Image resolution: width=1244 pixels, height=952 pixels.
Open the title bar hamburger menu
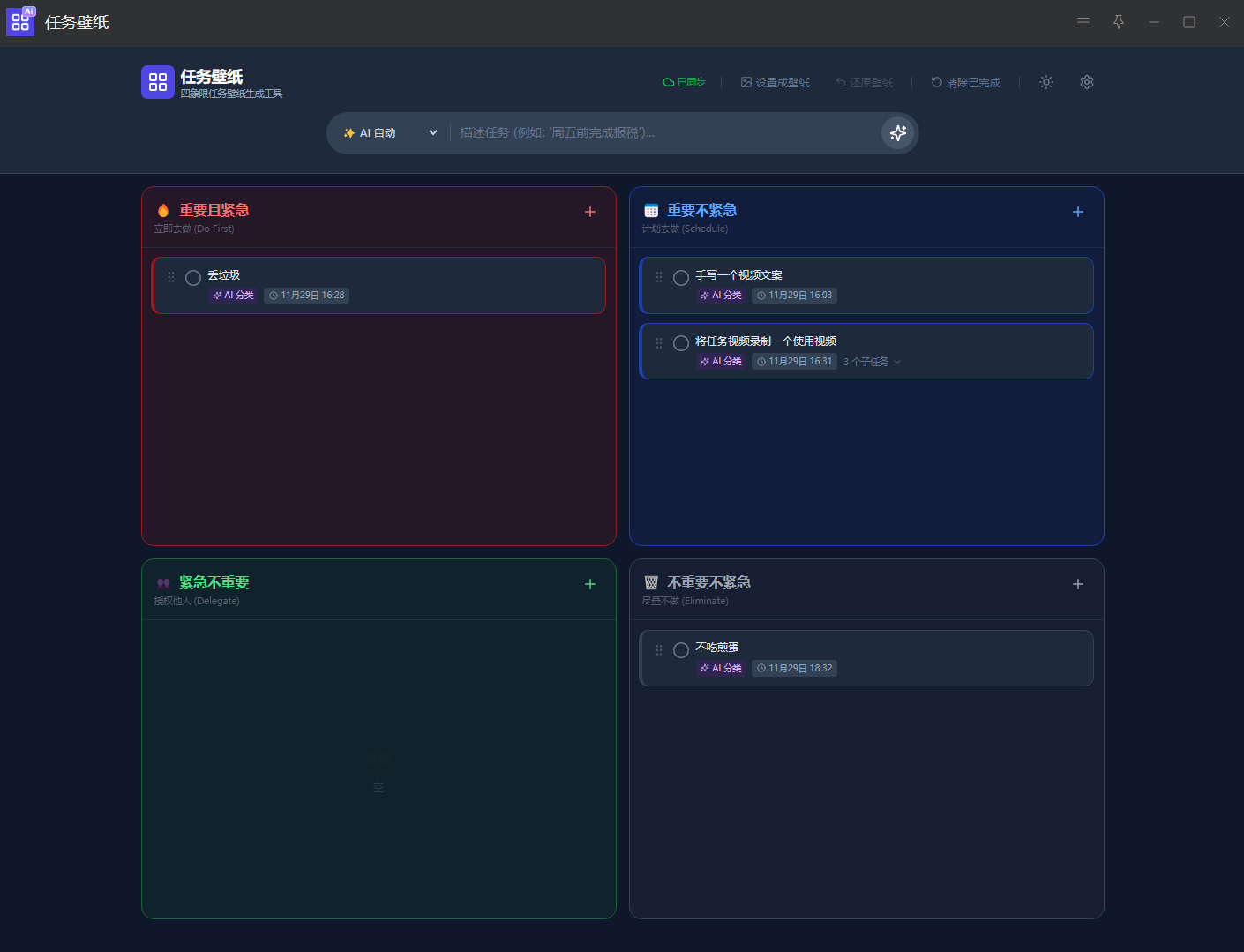[1083, 22]
